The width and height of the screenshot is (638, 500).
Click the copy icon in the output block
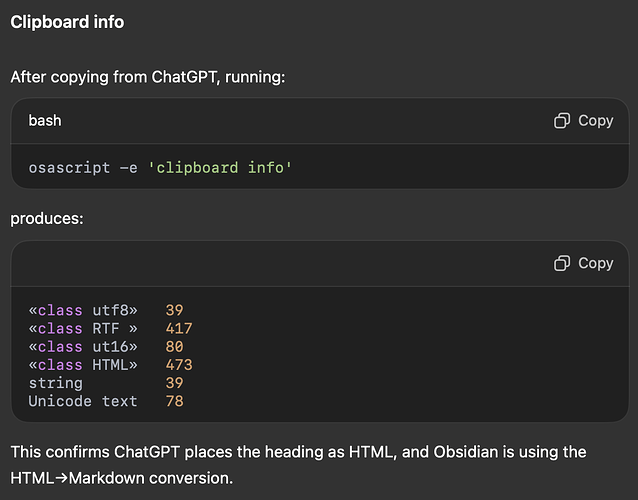coord(562,264)
